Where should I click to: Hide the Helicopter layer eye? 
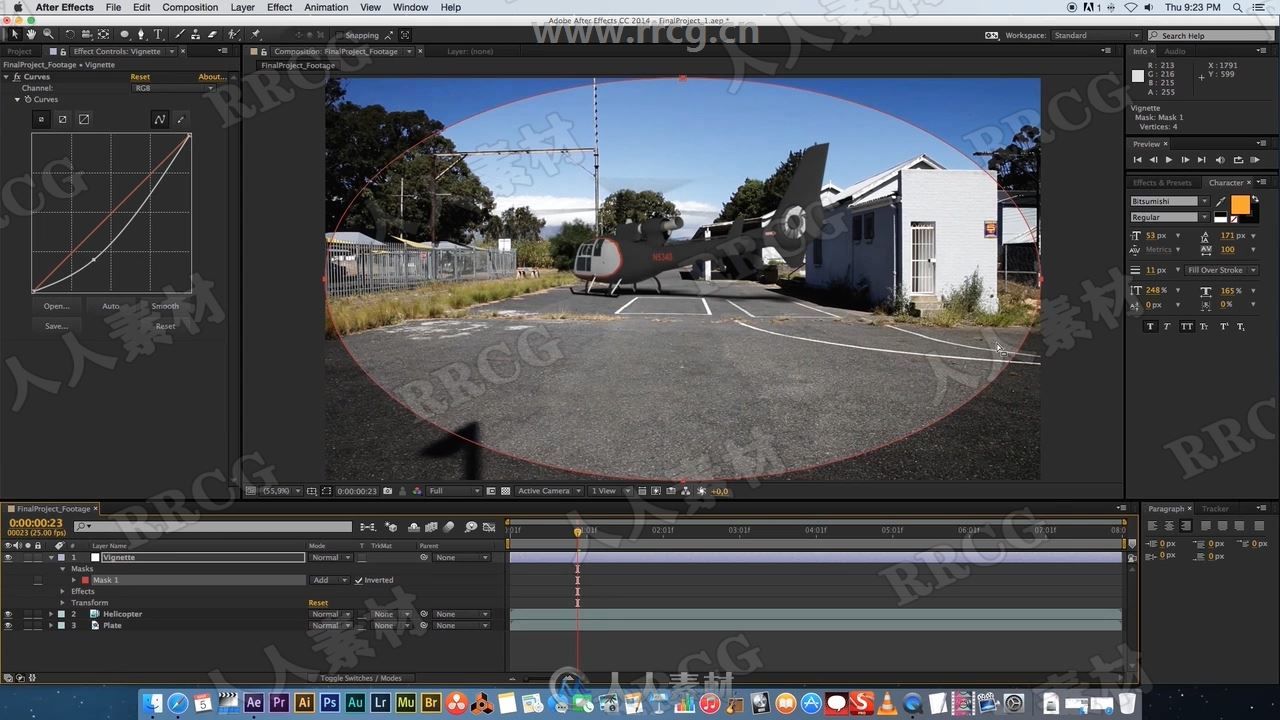coord(8,614)
